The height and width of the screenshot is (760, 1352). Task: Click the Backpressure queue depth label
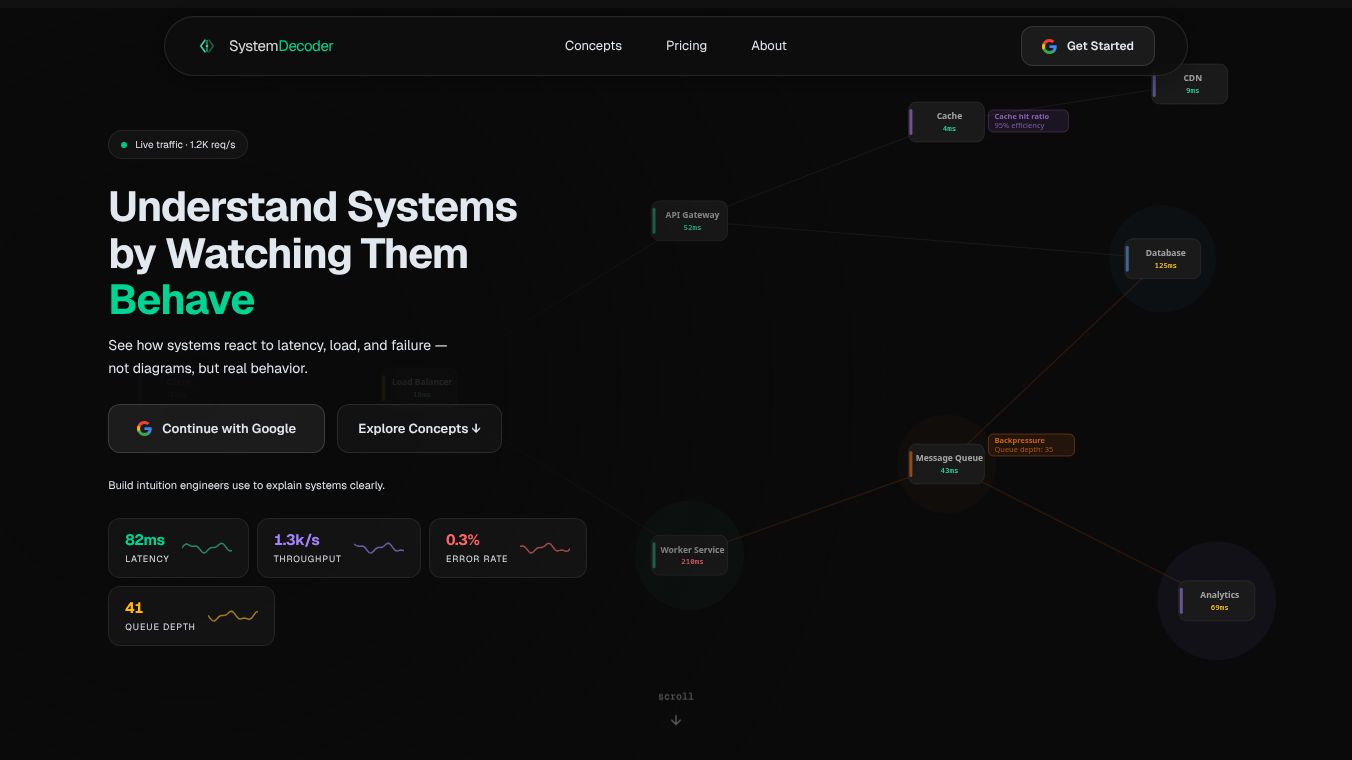[1031, 445]
